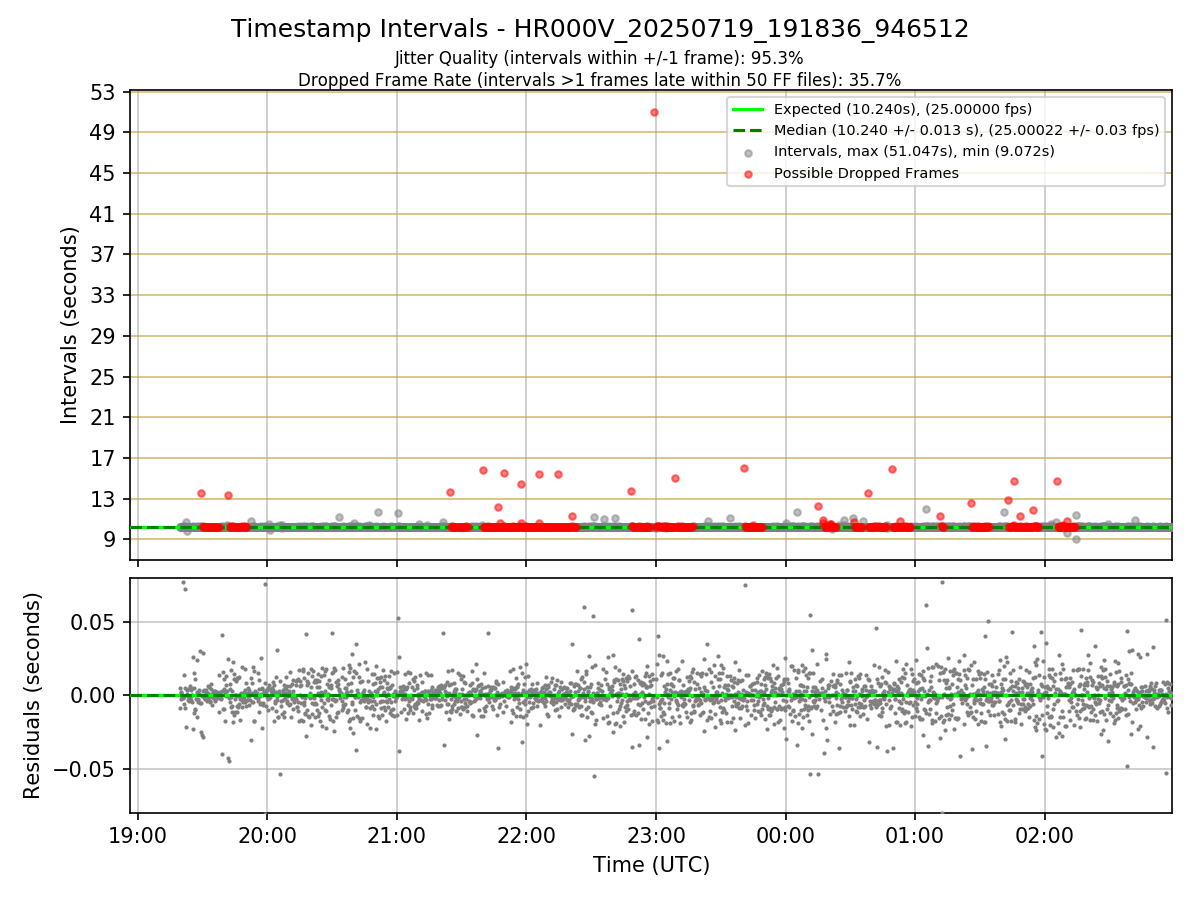This screenshot has width=1200, height=900.
Task: Select the Median dashed line legend entry
Action: 946,130
